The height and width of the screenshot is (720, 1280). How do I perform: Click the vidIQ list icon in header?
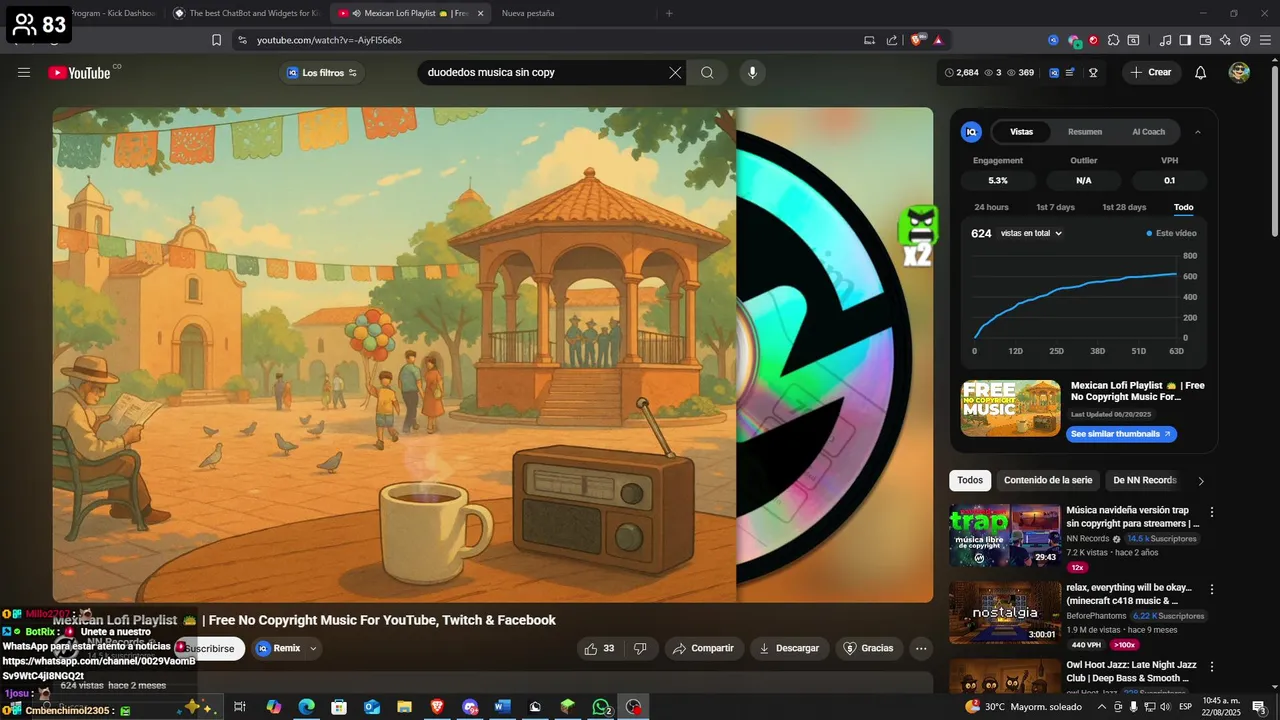(1070, 72)
